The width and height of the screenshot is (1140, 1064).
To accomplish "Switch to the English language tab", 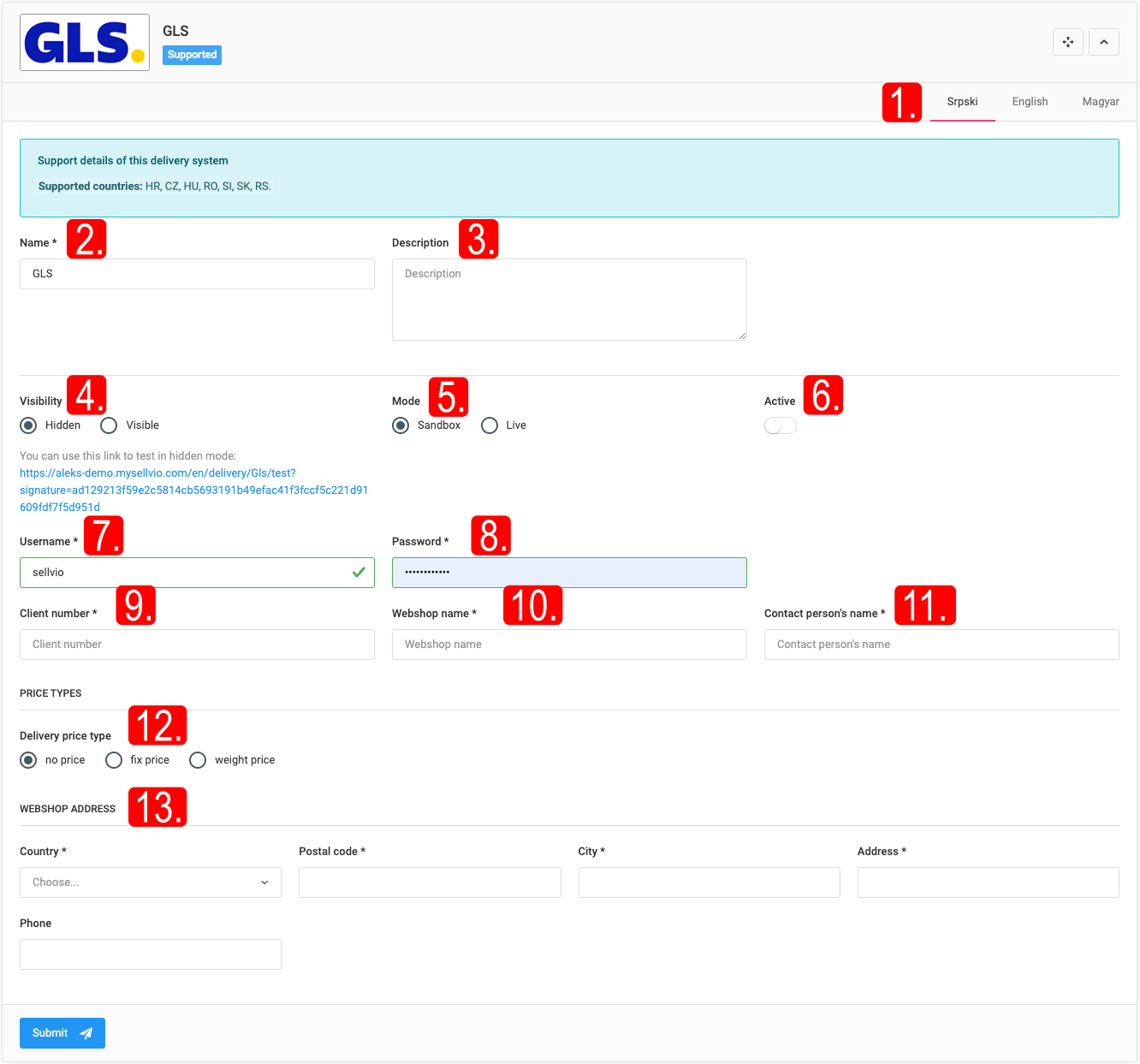I will (1030, 102).
